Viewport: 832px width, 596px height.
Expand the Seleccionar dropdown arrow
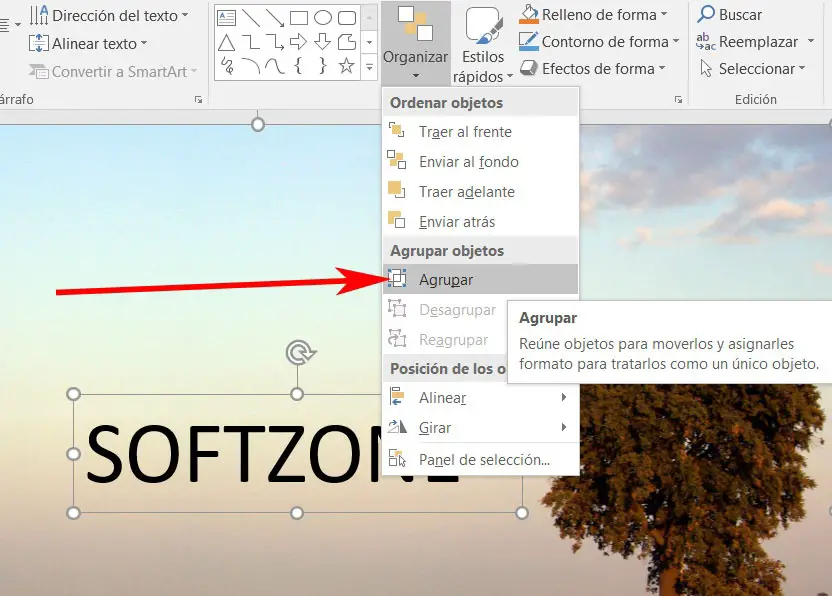(802, 68)
